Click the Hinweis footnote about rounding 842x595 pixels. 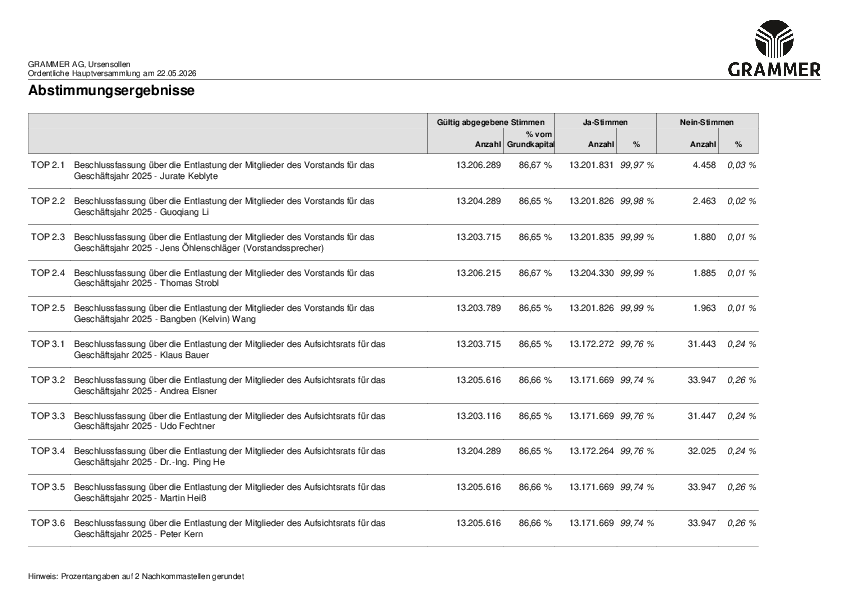click(136, 577)
